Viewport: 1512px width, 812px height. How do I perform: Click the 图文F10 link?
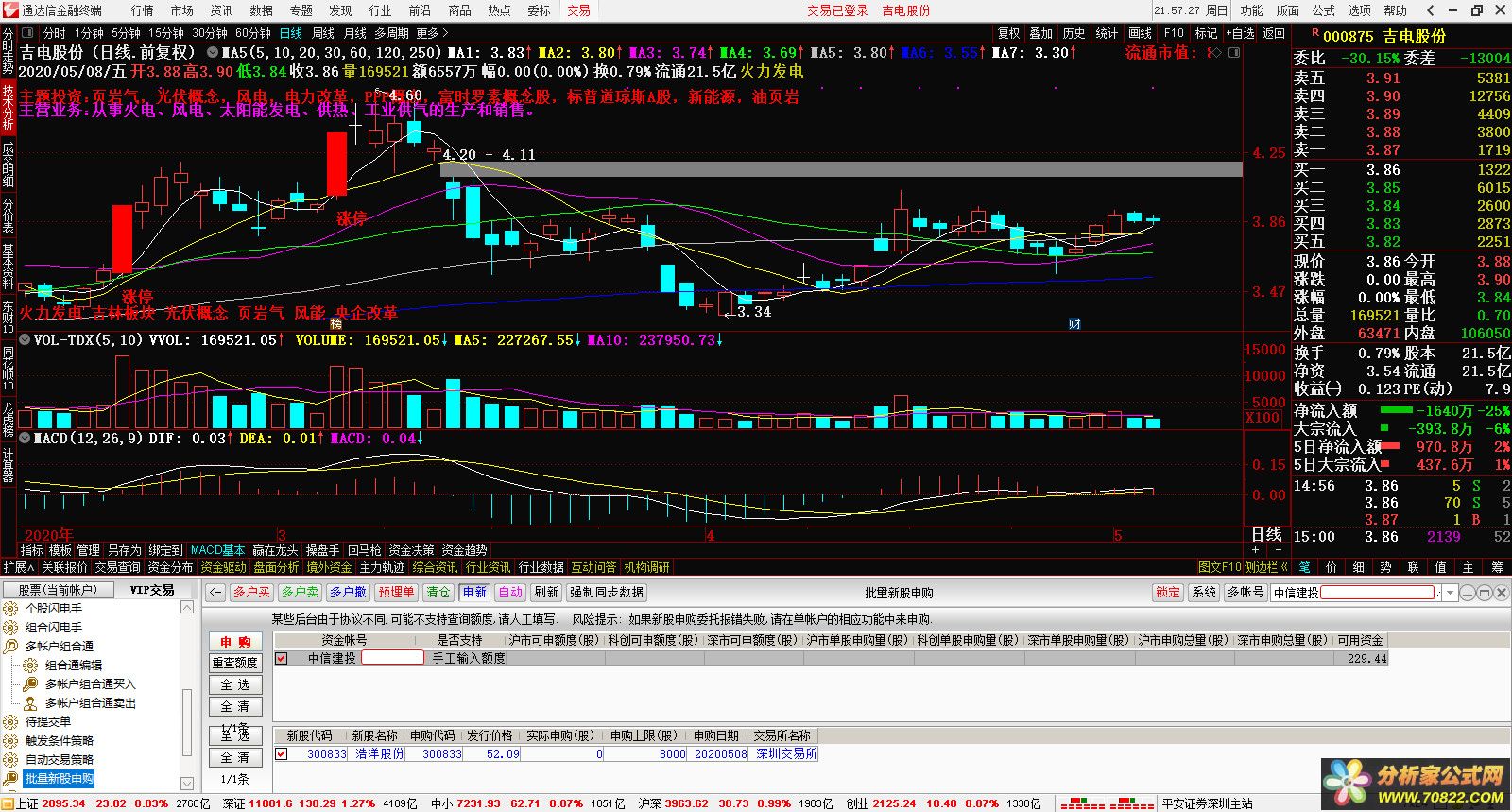click(x=1219, y=567)
